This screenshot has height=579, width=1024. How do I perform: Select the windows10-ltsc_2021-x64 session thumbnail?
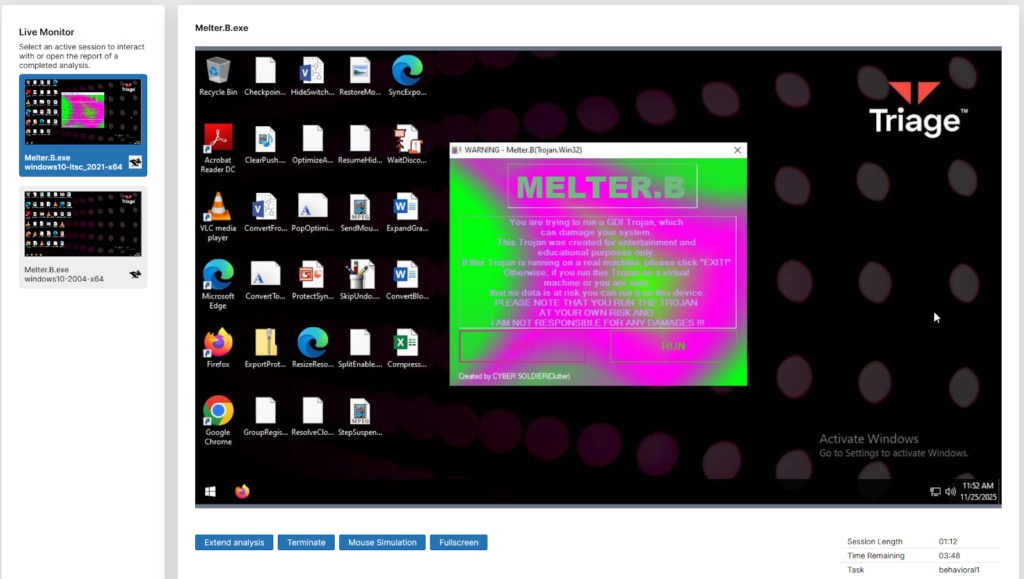coord(83,125)
